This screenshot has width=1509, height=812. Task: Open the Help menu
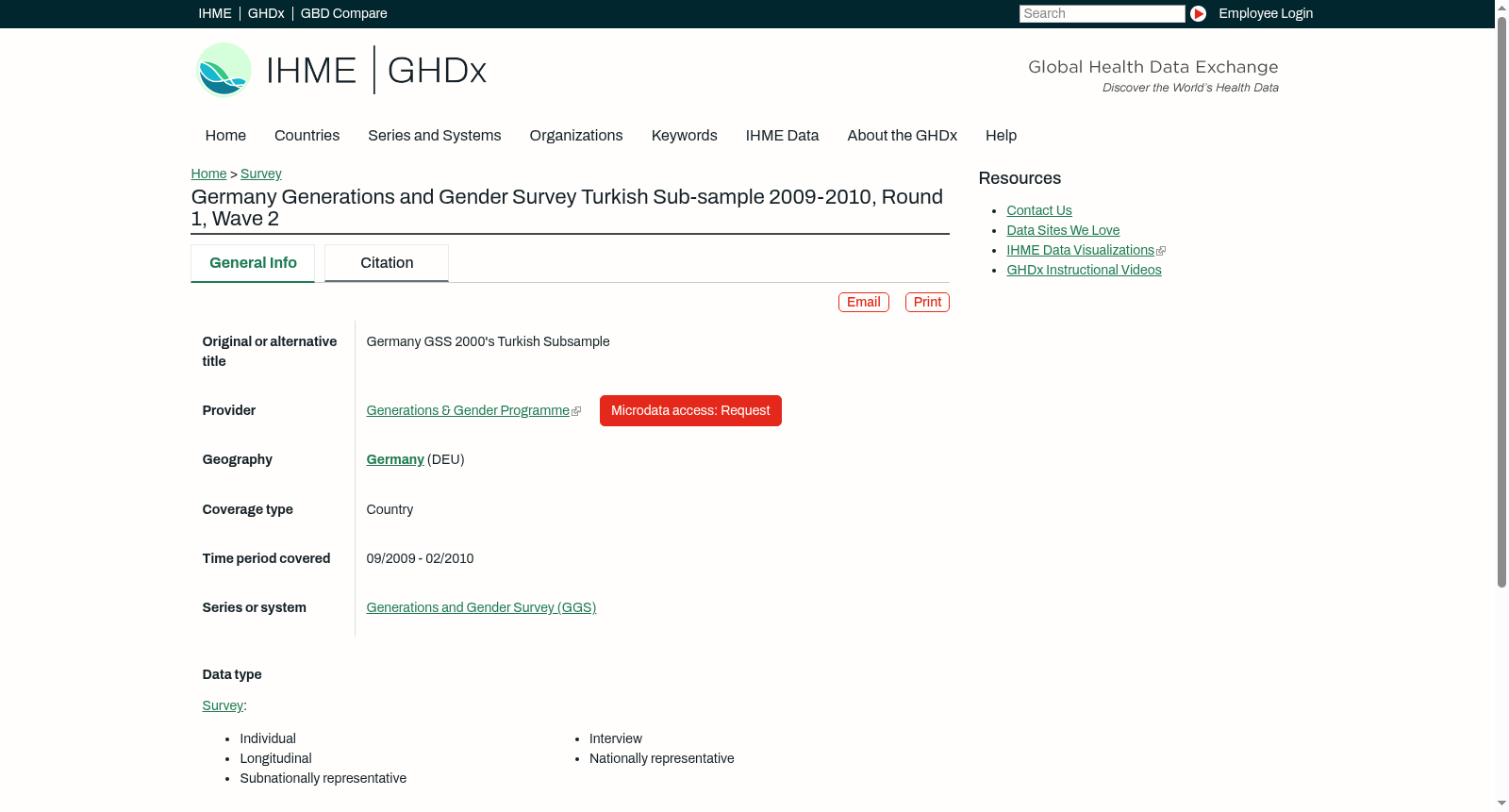1001,136
